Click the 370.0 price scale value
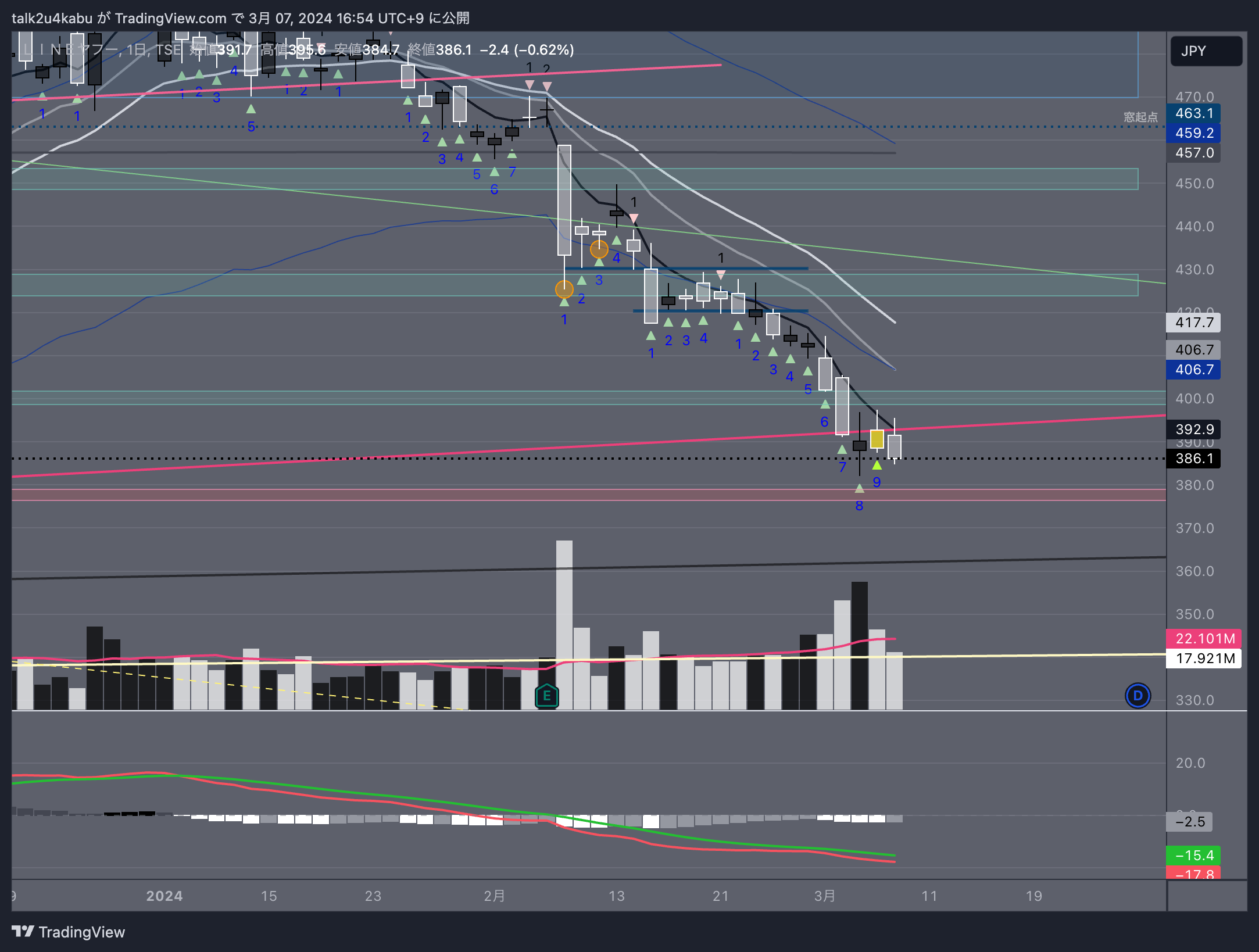 coord(1194,528)
